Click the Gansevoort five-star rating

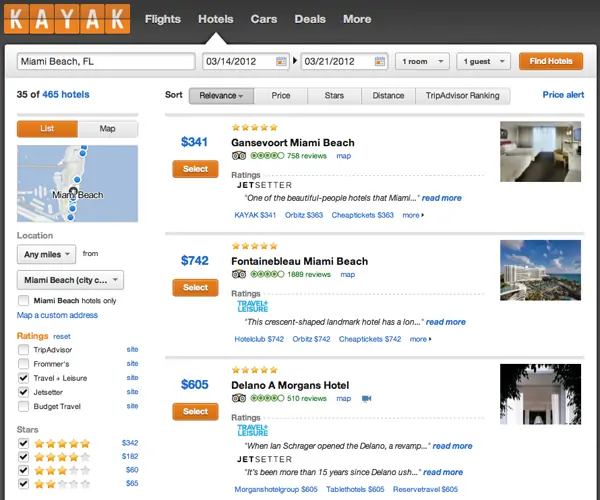tap(254, 127)
